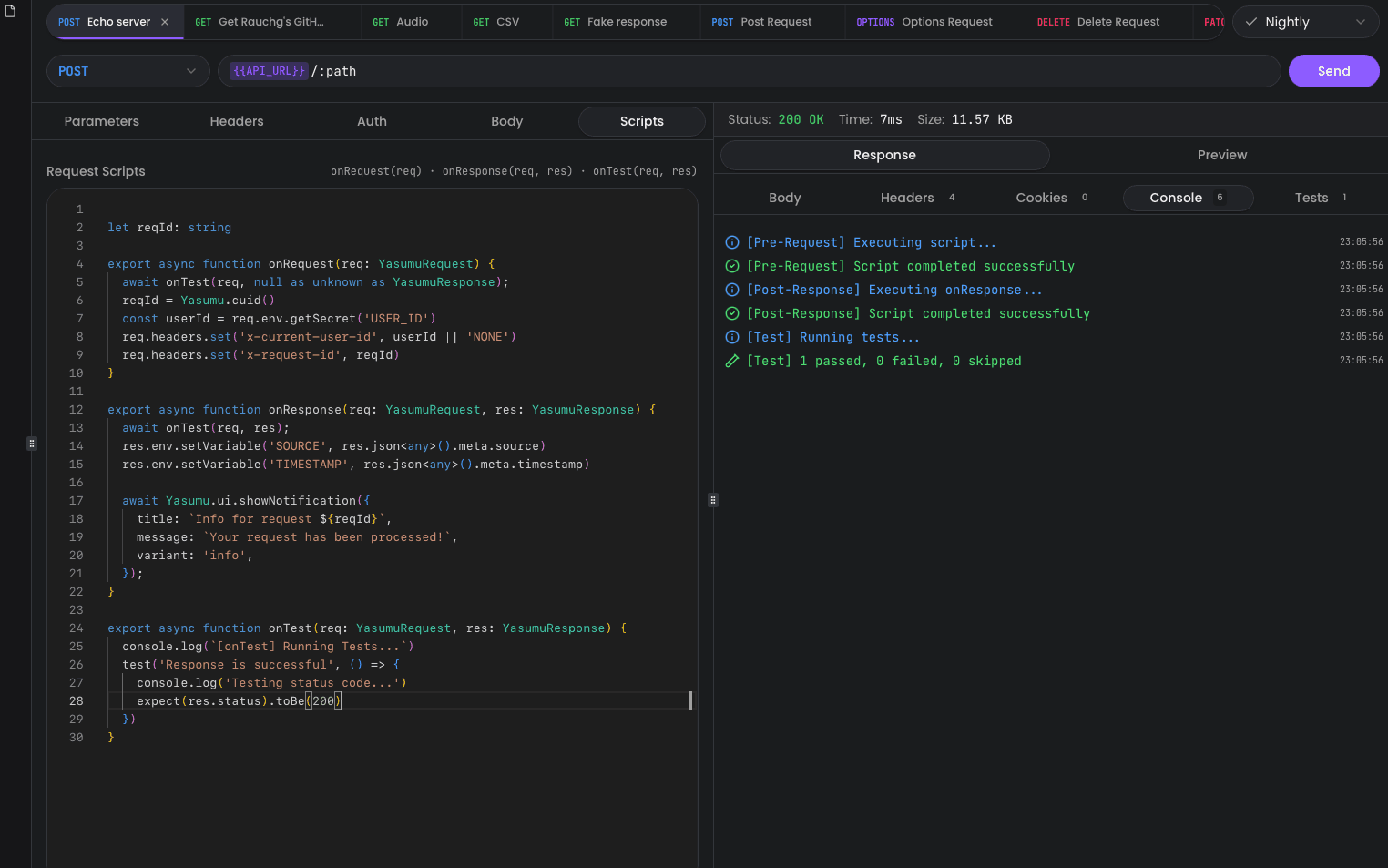Click the document icon in the left sidebar
1388x868 pixels.
[10, 11]
